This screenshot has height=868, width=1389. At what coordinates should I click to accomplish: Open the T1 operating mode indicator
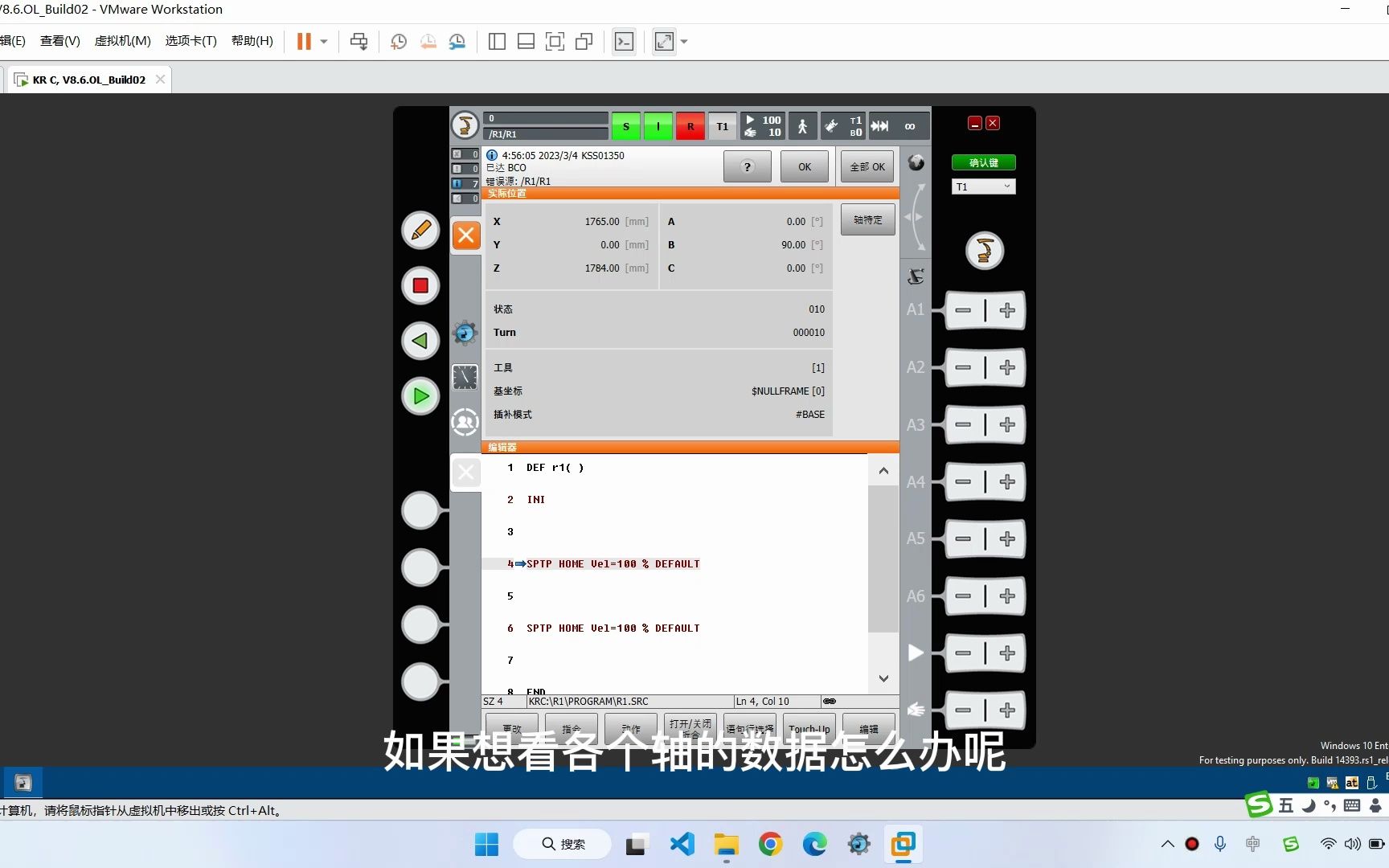coord(723,126)
